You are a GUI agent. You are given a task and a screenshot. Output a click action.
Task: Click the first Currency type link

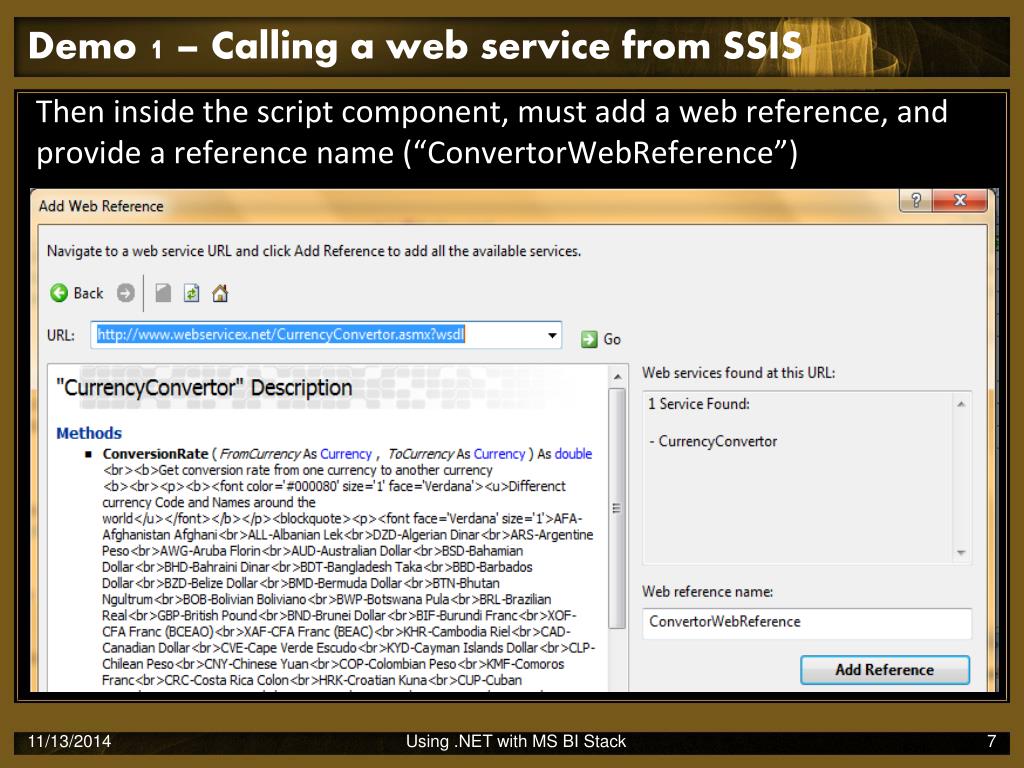click(x=345, y=454)
